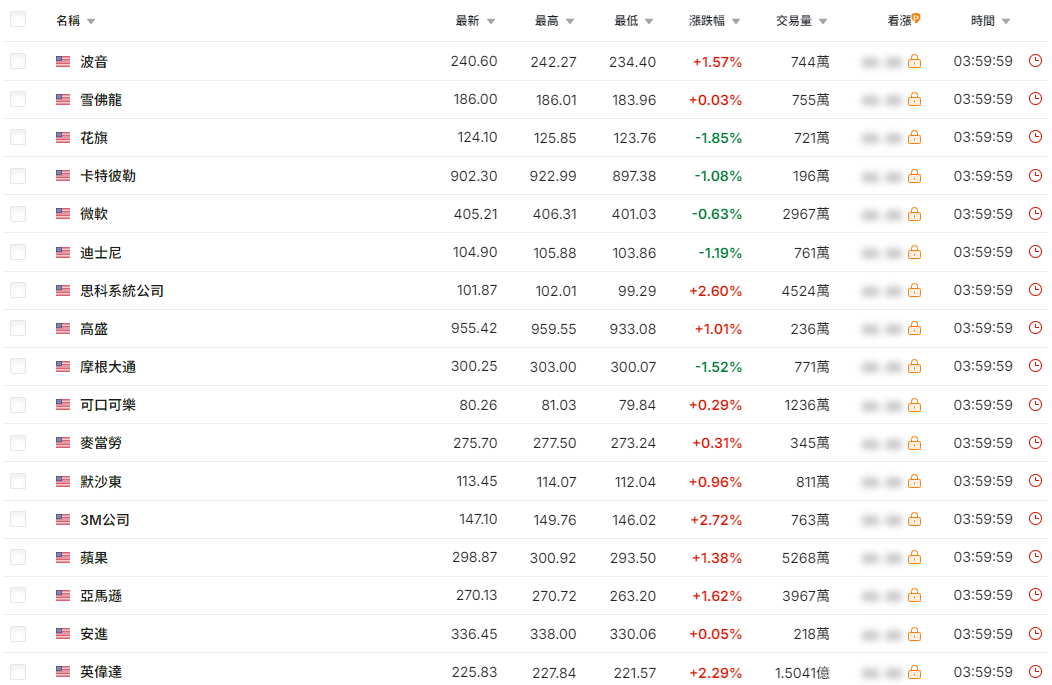Click the lock icon in the 英偉達 row
This screenshot has height=685, width=1052.
(x=914, y=672)
